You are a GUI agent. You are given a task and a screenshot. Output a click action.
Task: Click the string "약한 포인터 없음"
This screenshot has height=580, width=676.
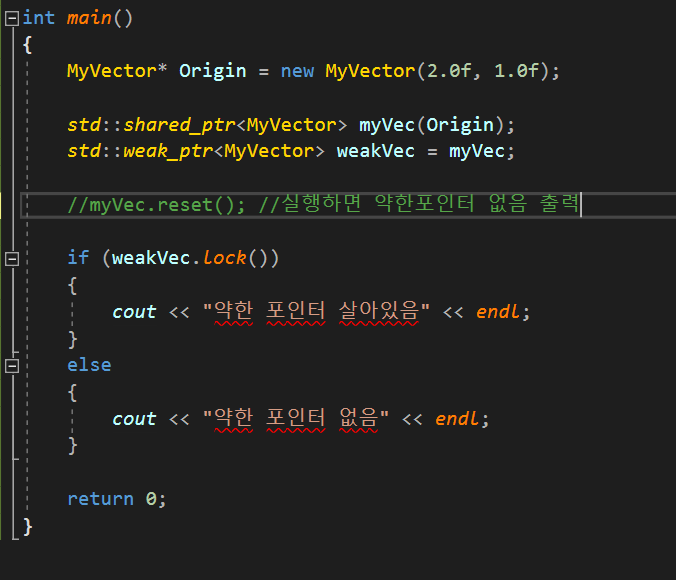tap(296, 417)
